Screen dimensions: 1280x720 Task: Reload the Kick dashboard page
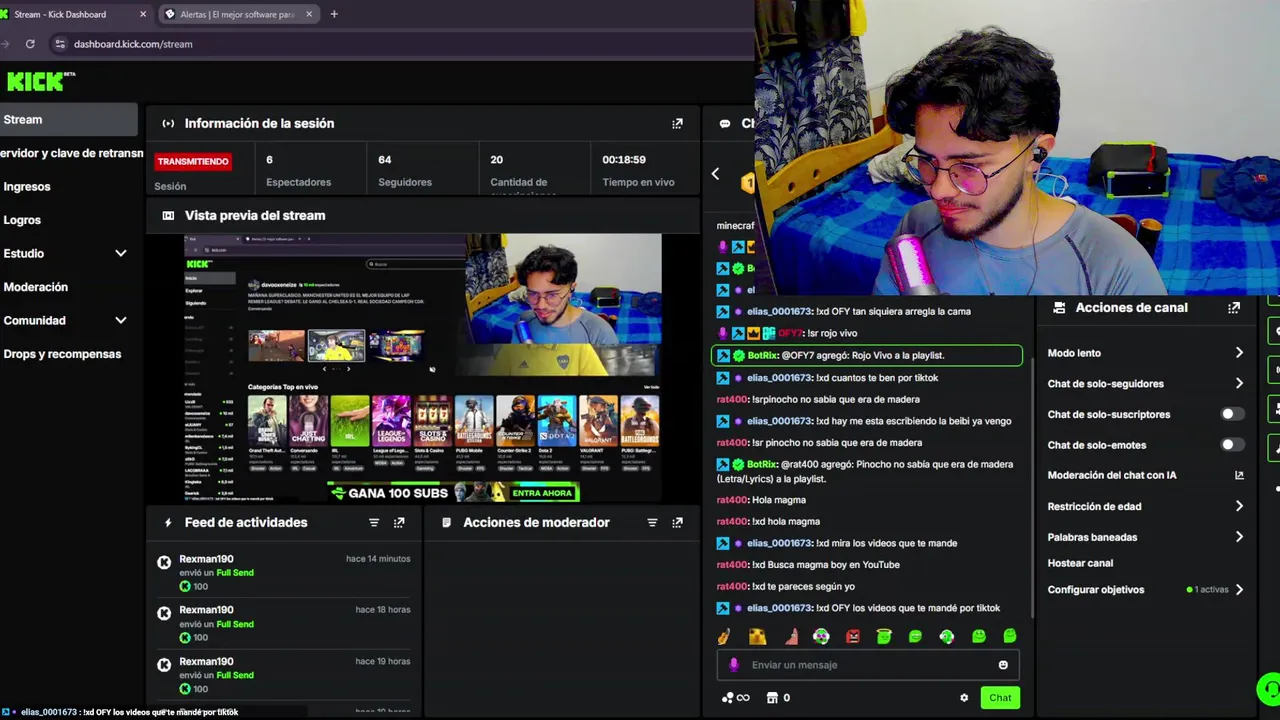(30, 44)
